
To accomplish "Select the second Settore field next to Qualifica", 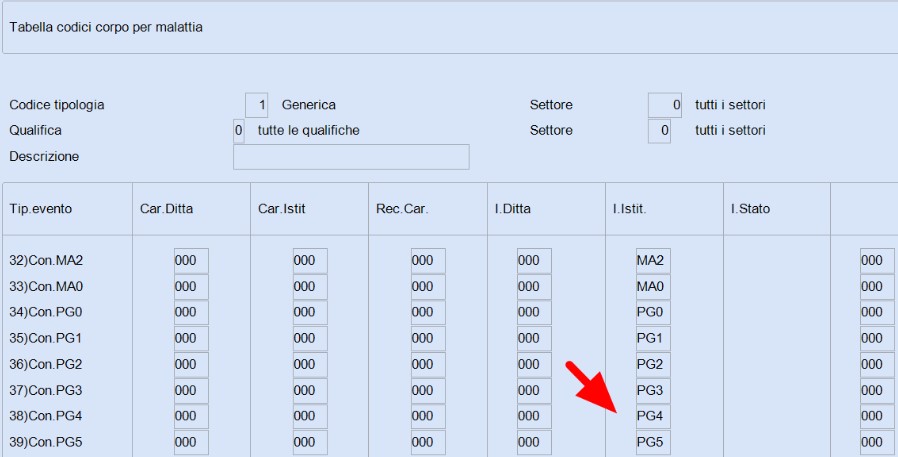I will point(659,131).
